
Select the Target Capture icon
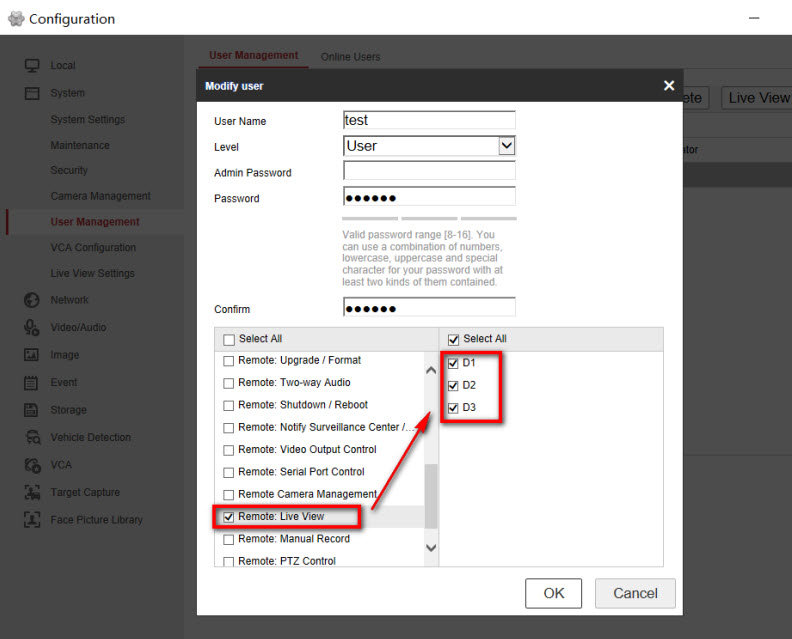click(x=32, y=492)
